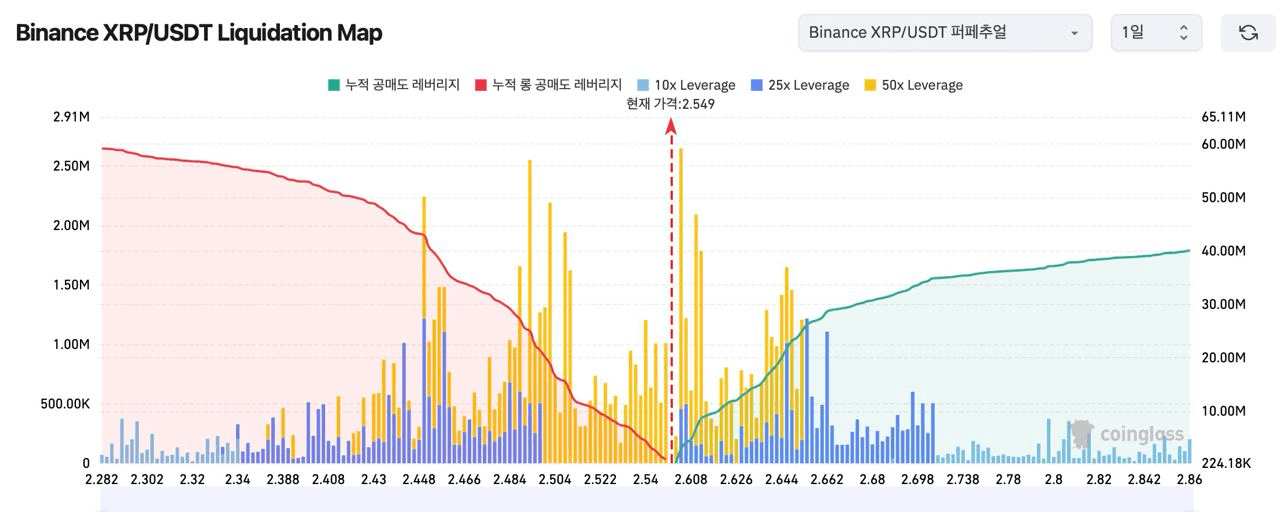Hide the 25x Leverage series via legend
The image size is (1280, 512).
tap(807, 85)
